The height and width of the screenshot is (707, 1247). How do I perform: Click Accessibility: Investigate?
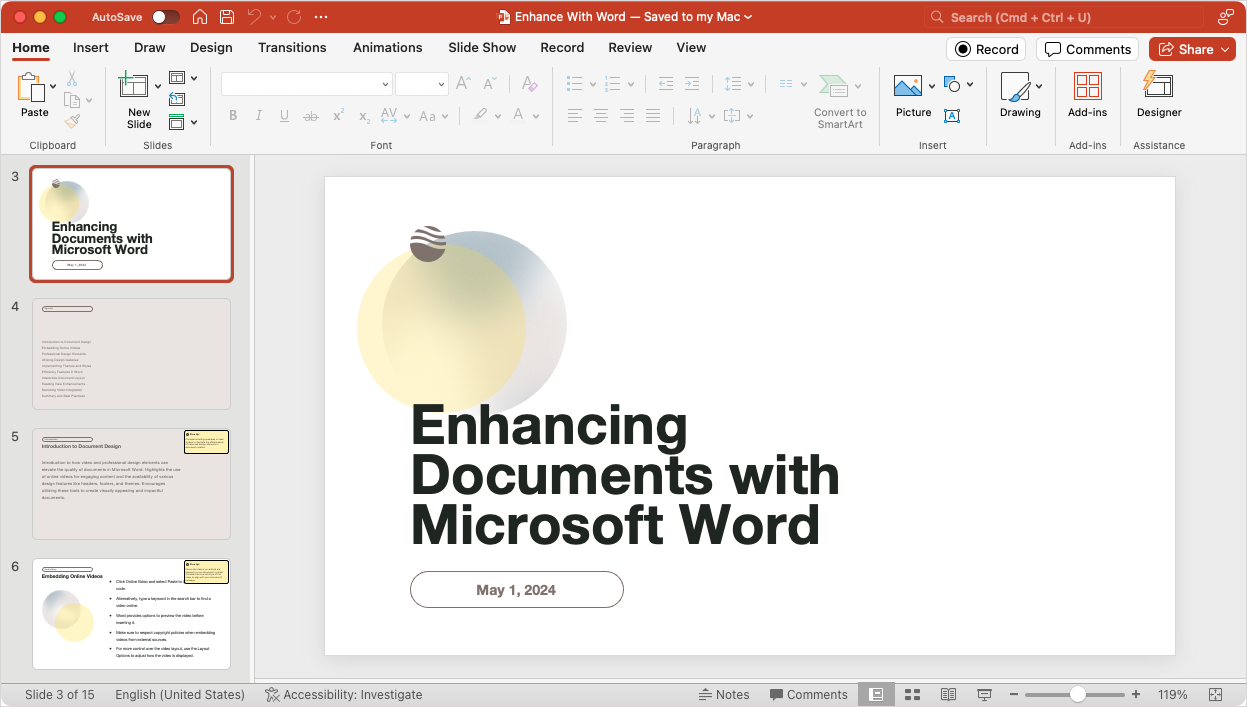click(x=343, y=695)
